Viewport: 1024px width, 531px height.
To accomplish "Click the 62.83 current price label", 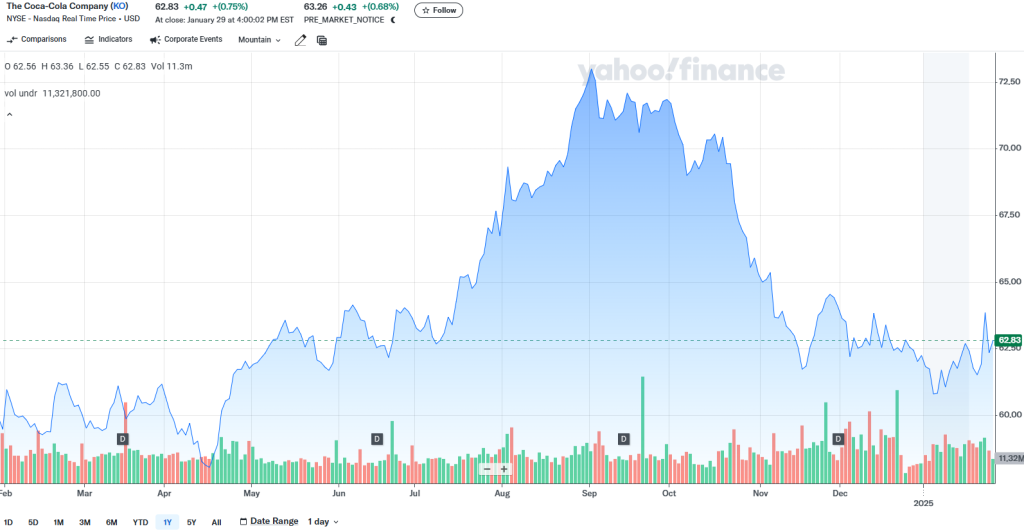I will point(1009,340).
